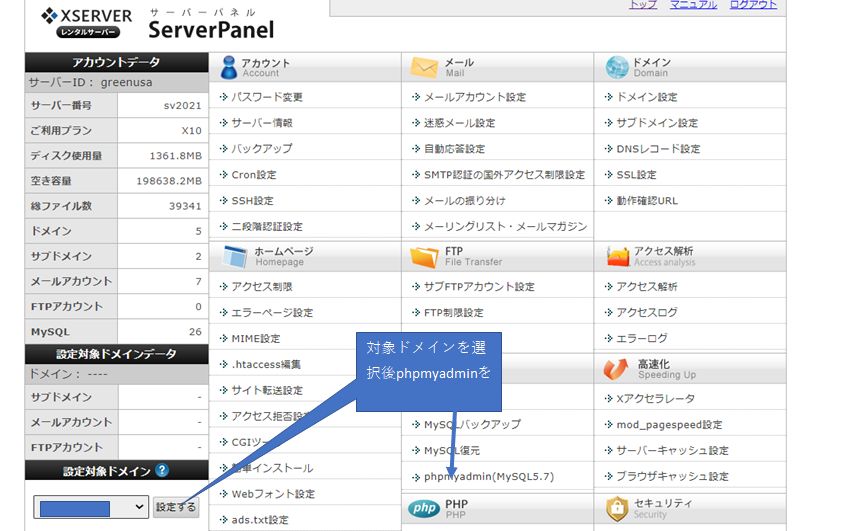Open メールアカウント設定
The height and width of the screenshot is (531, 843).
pyautogui.click(x=475, y=97)
